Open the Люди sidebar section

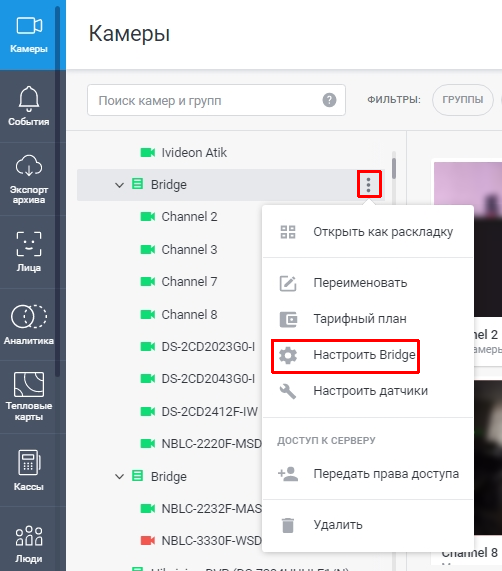(28, 543)
